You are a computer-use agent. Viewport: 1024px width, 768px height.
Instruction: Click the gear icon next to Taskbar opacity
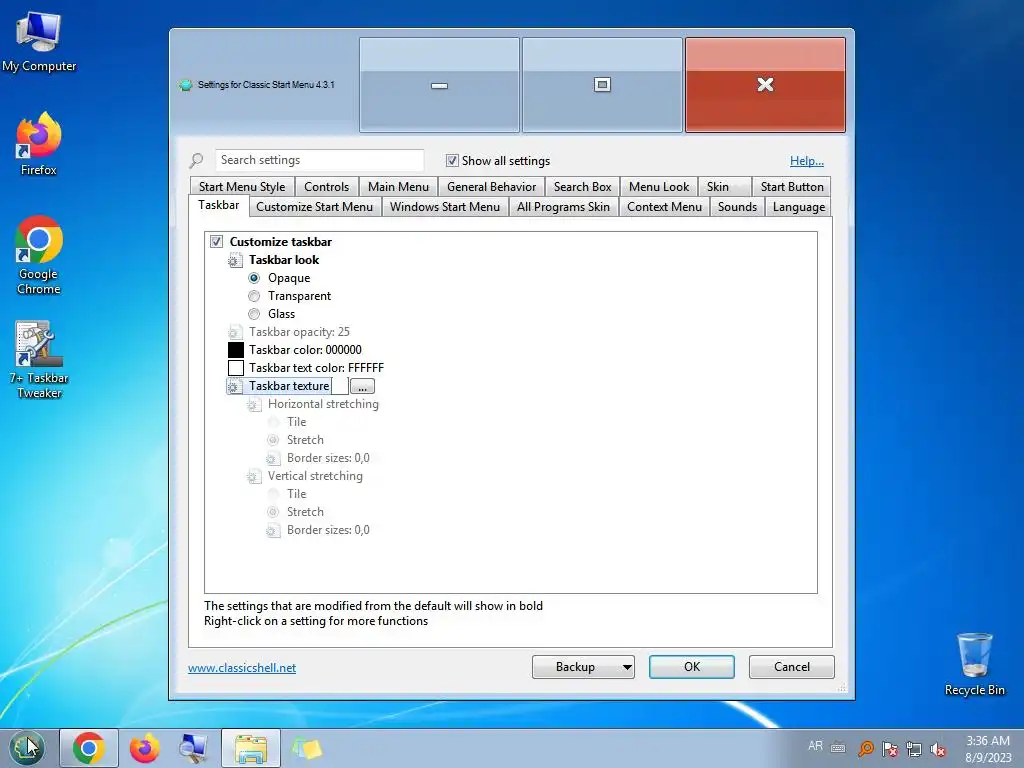(235, 332)
